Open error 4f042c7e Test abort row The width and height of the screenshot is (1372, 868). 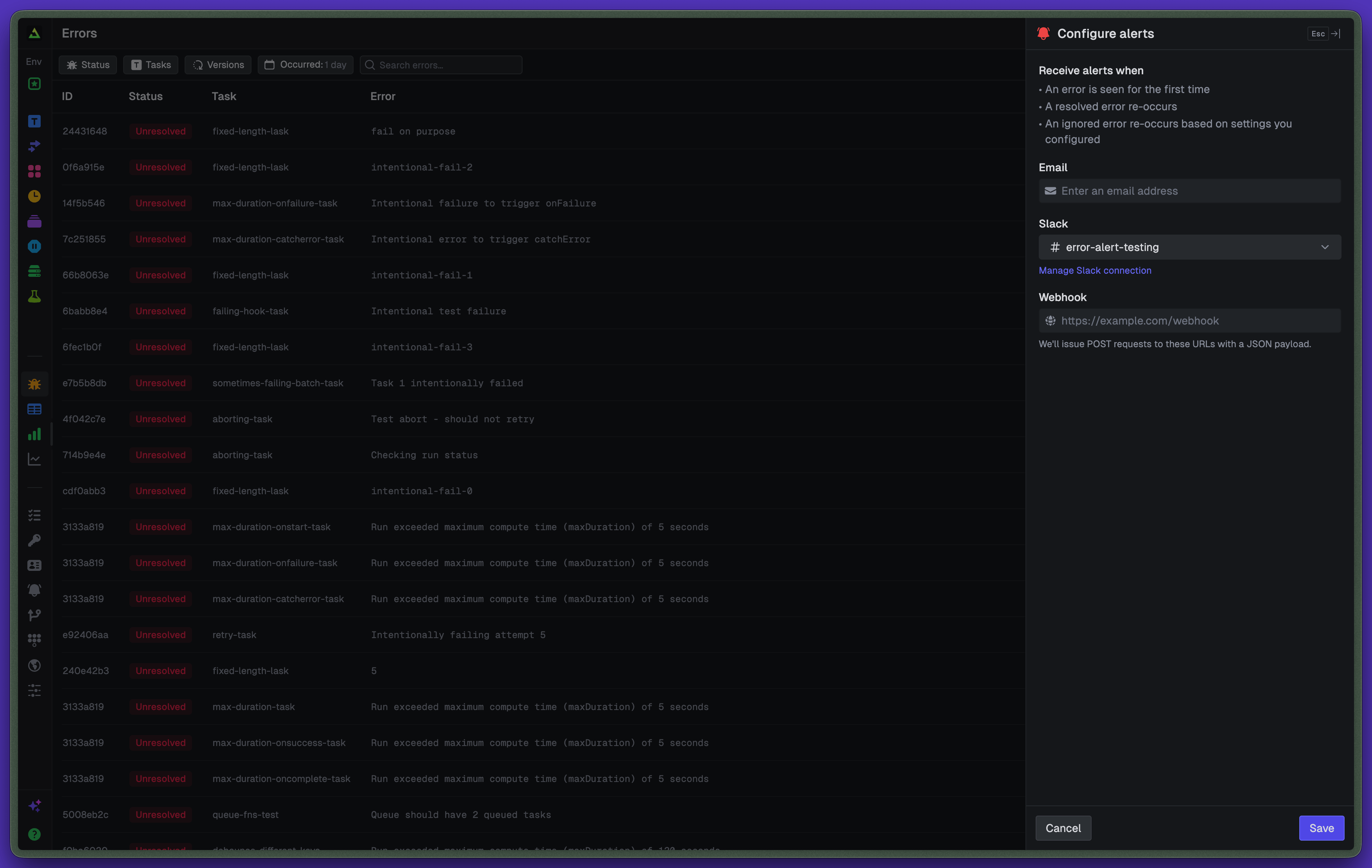click(539, 419)
